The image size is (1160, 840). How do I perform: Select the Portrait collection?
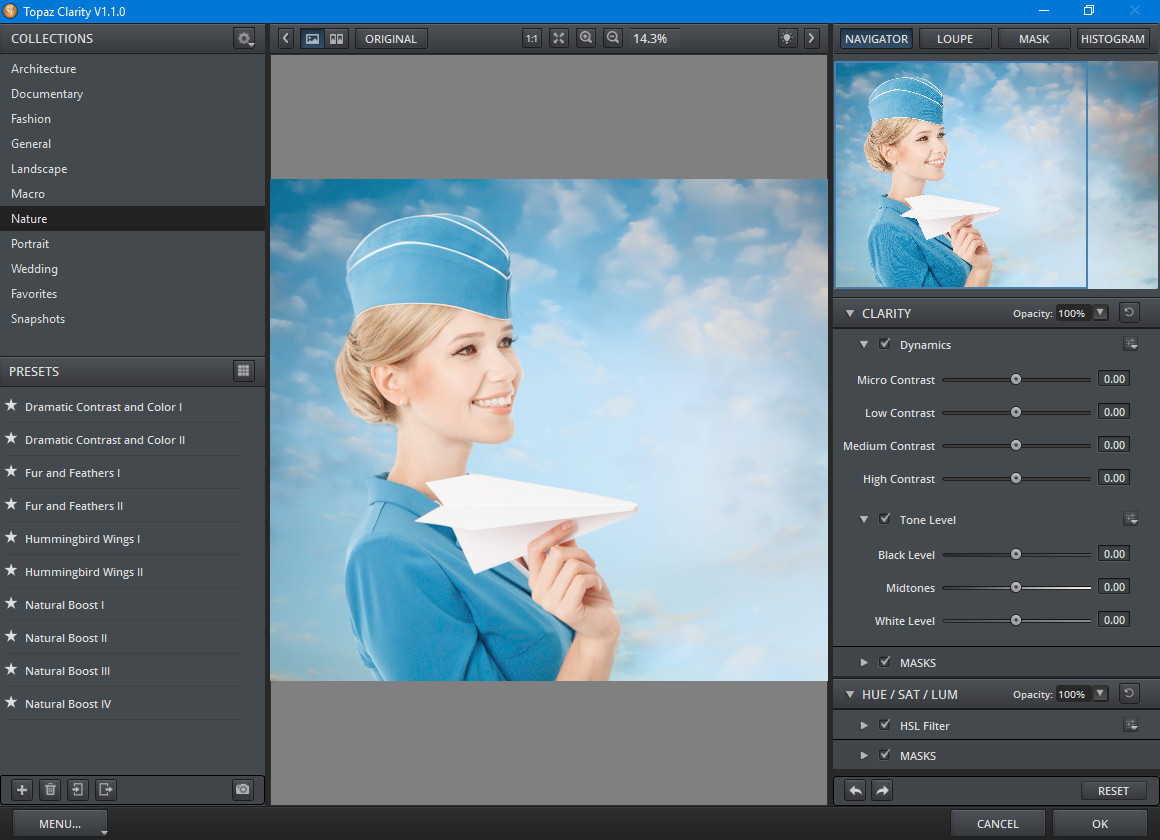coord(30,244)
